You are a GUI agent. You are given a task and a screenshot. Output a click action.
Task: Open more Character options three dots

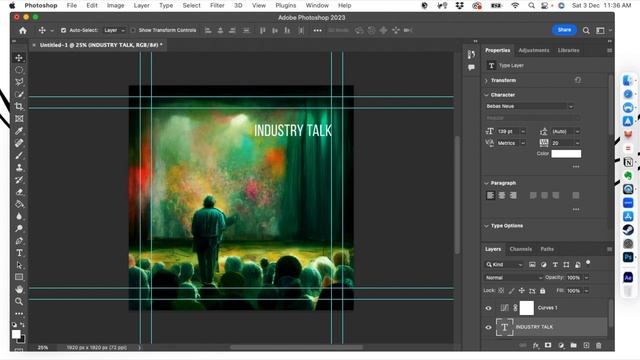(576, 167)
